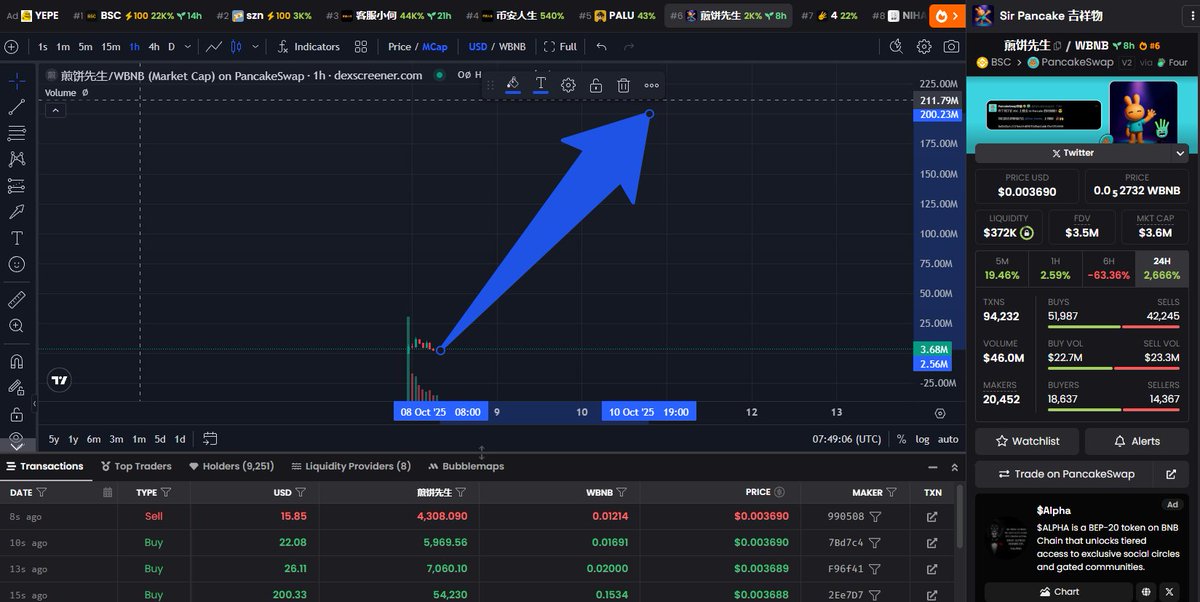Open the Indicators menu
Screen dimensions: 1200x602
tap(309, 47)
